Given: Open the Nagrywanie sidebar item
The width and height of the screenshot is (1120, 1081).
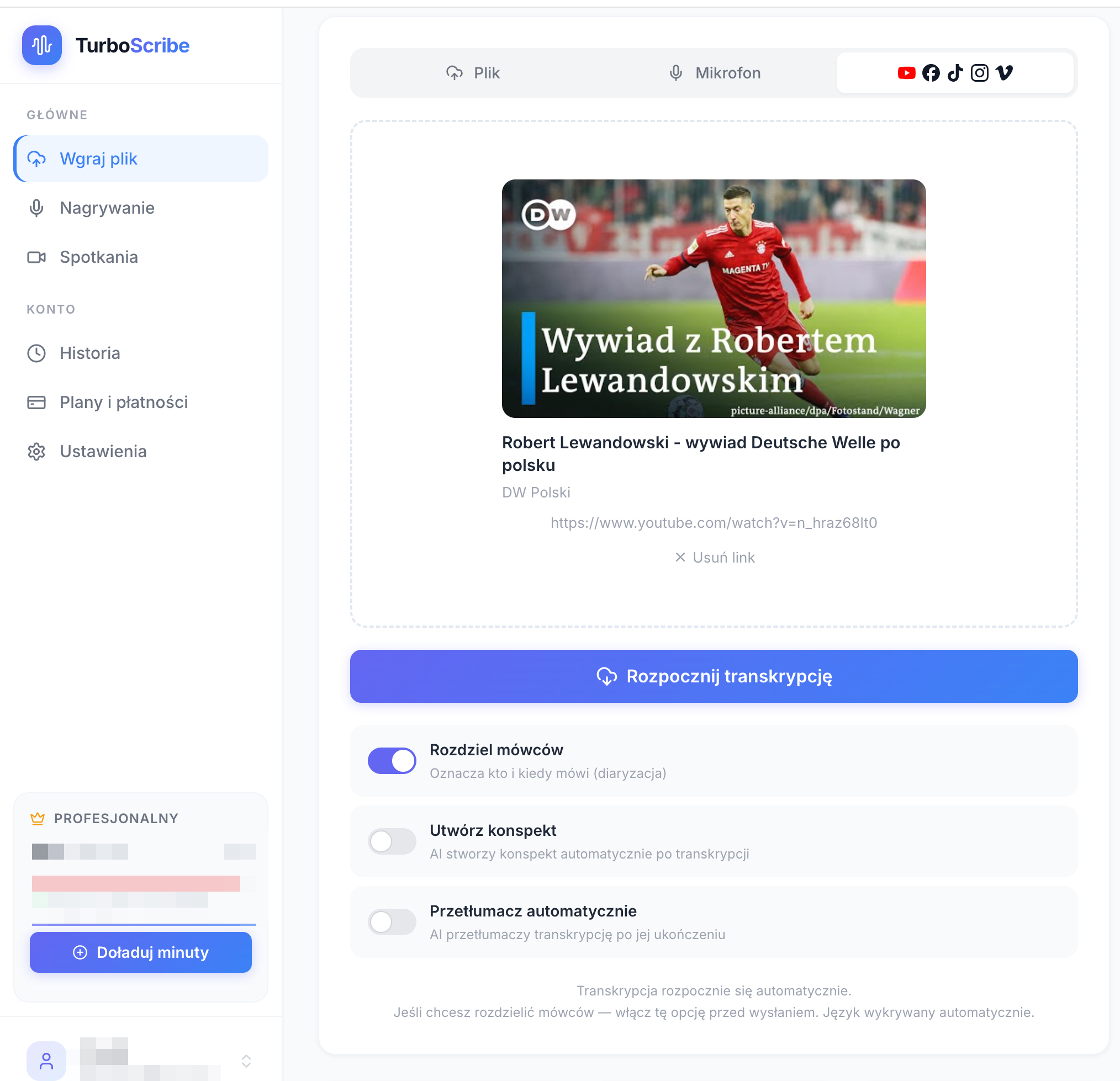Looking at the screenshot, I should click(x=141, y=208).
